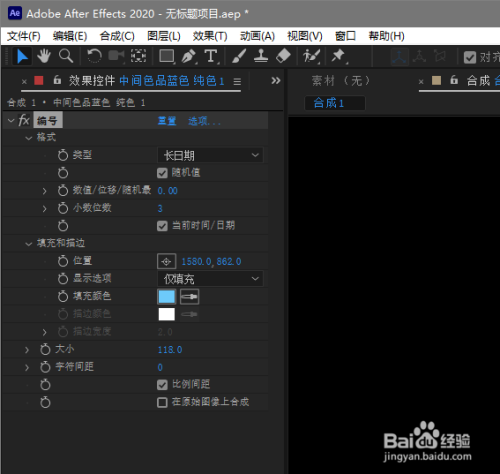Toggle lock on Effect Controls panel
This screenshot has width=500, height=474.
click(x=57, y=80)
